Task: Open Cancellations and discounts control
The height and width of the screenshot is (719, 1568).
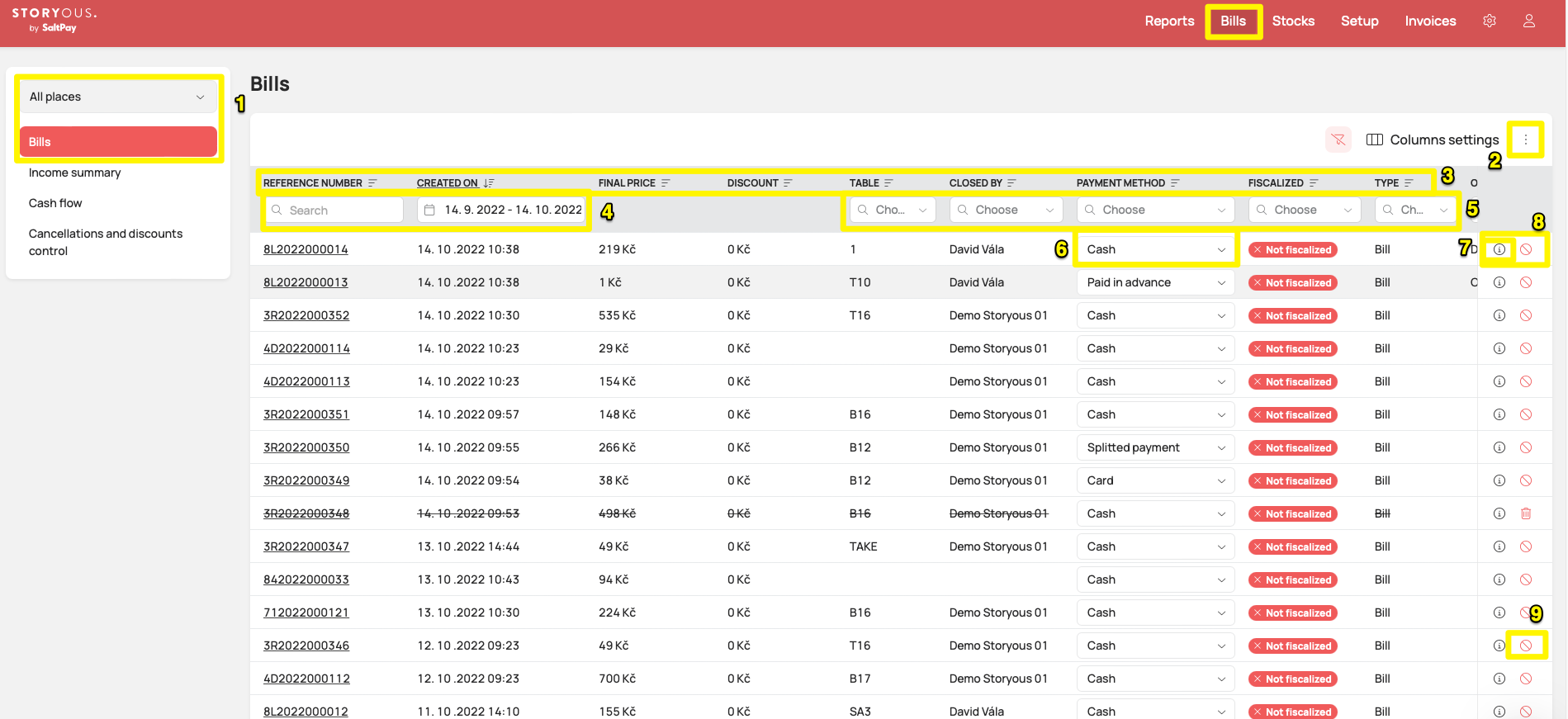Action: (106, 242)
